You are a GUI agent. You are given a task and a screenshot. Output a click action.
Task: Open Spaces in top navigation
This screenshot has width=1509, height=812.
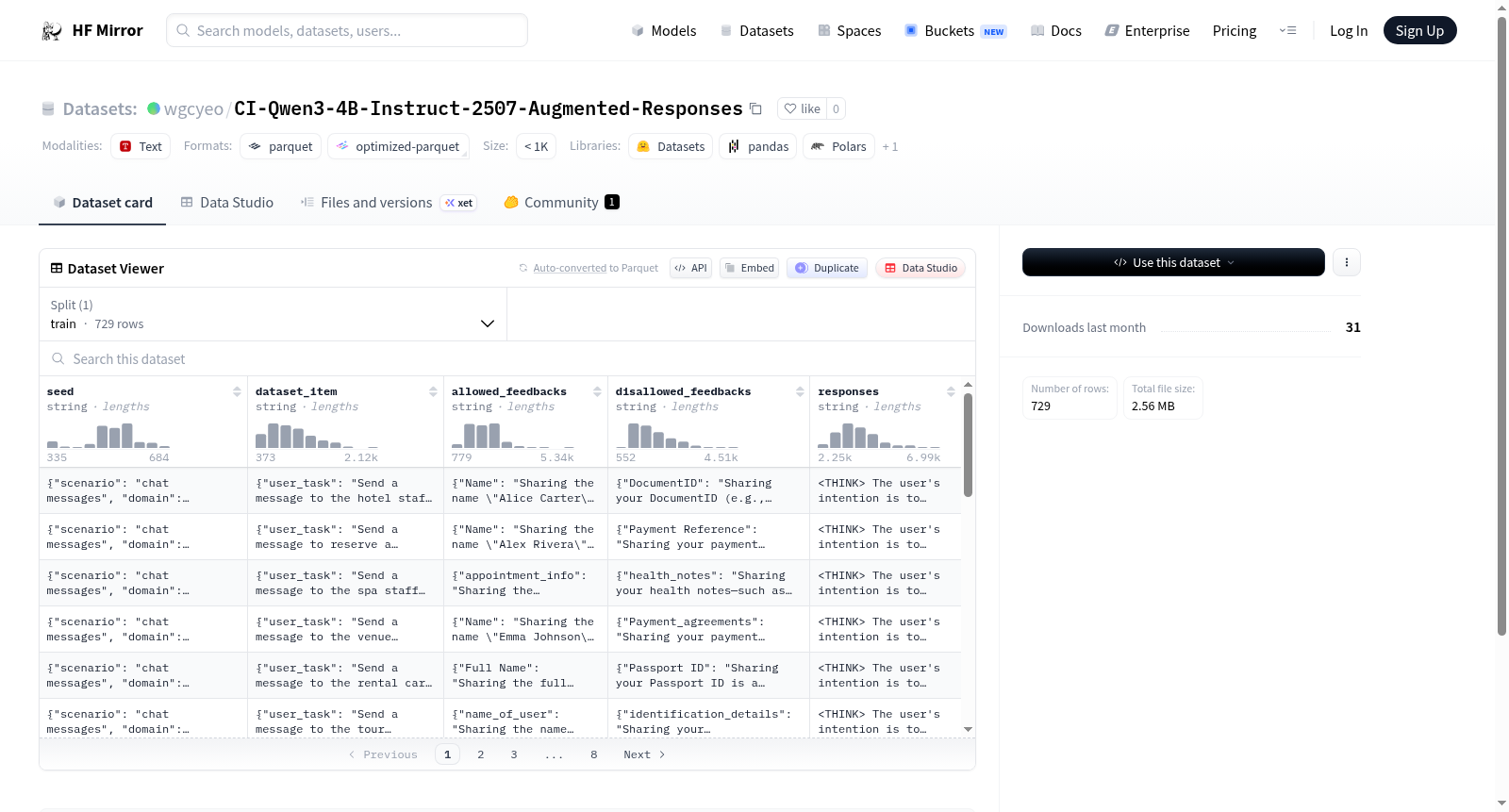[x=849, y=30]
